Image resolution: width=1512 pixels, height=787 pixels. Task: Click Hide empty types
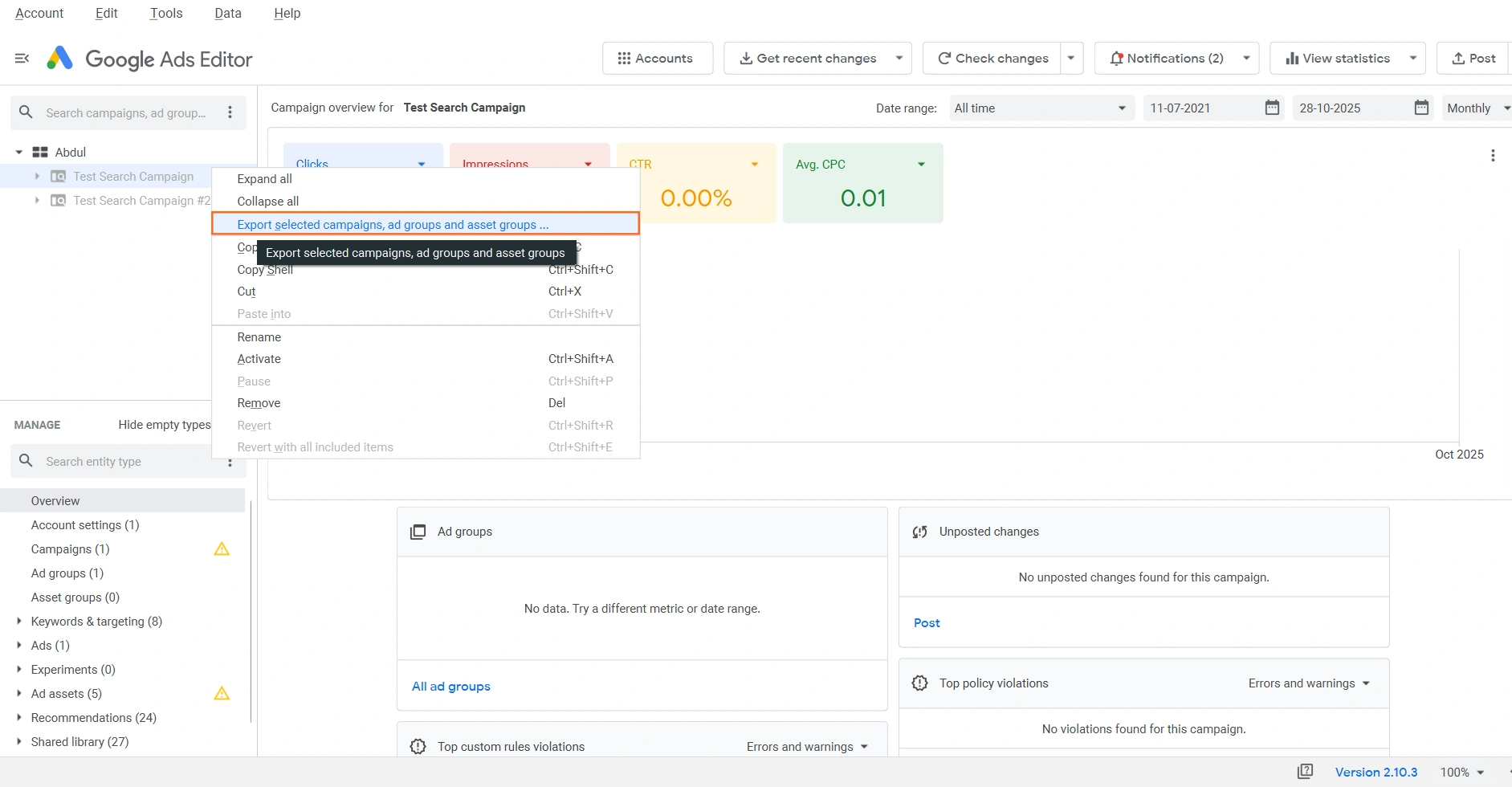[x=165, y=425]
